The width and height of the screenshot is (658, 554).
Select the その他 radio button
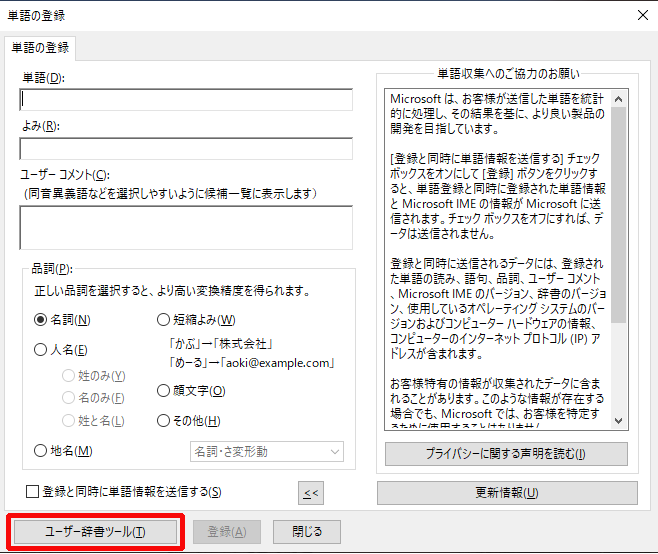[x=164, y=421]
